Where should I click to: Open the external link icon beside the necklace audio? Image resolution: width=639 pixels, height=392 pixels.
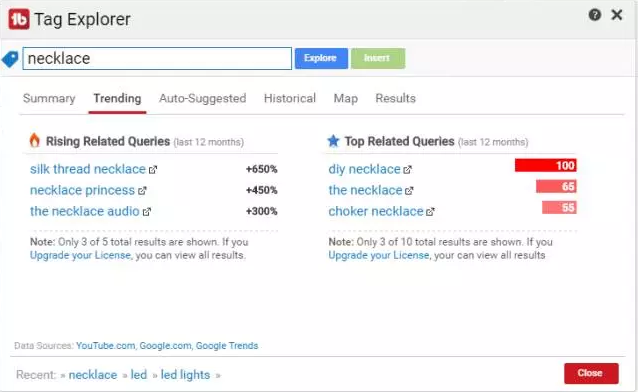click(x=147, y=212)
